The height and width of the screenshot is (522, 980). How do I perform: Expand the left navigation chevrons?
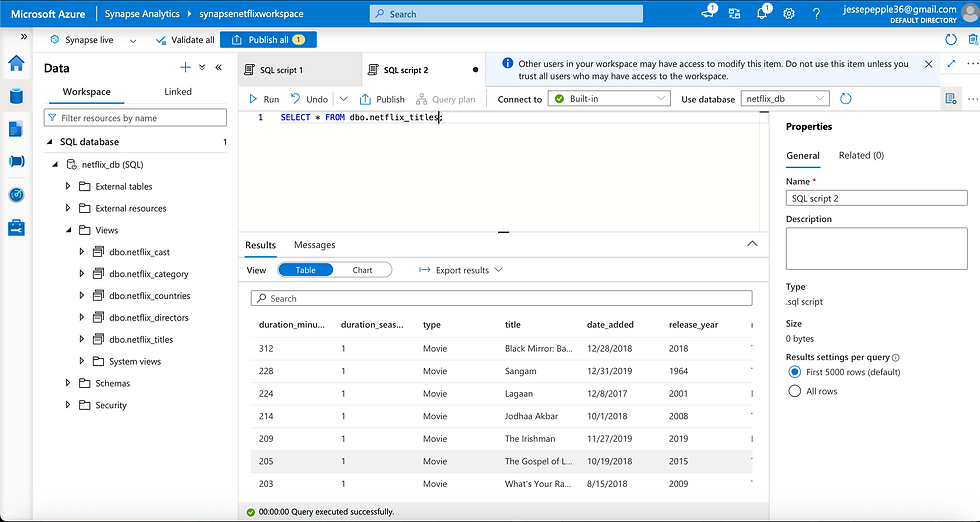pyautogui.click(x=24, y=37)
